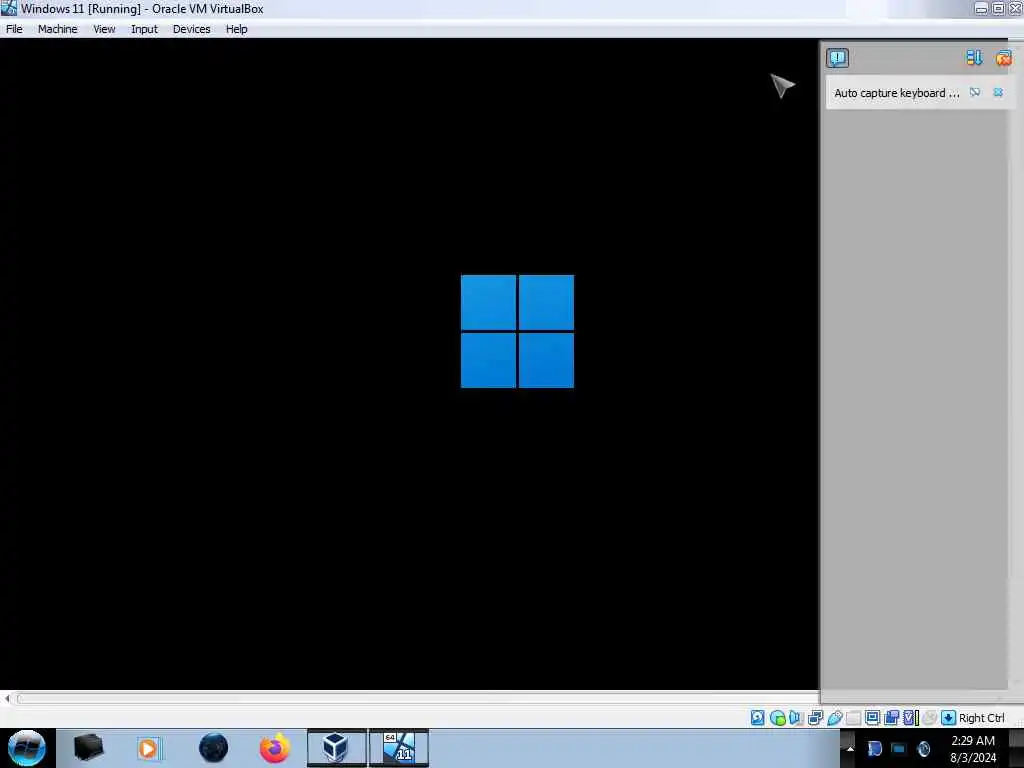Click the horizontal scrollbar track of VM view

point(418,699)
